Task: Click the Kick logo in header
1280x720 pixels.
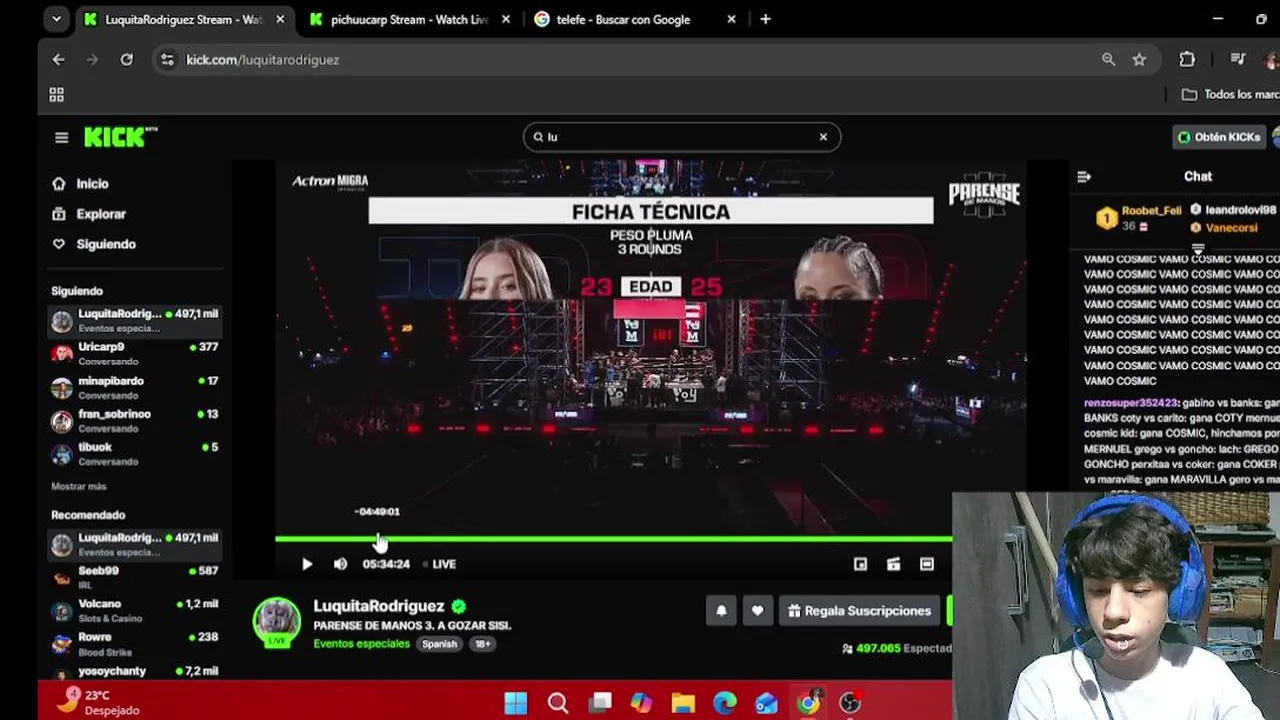Action: (118, 137)
